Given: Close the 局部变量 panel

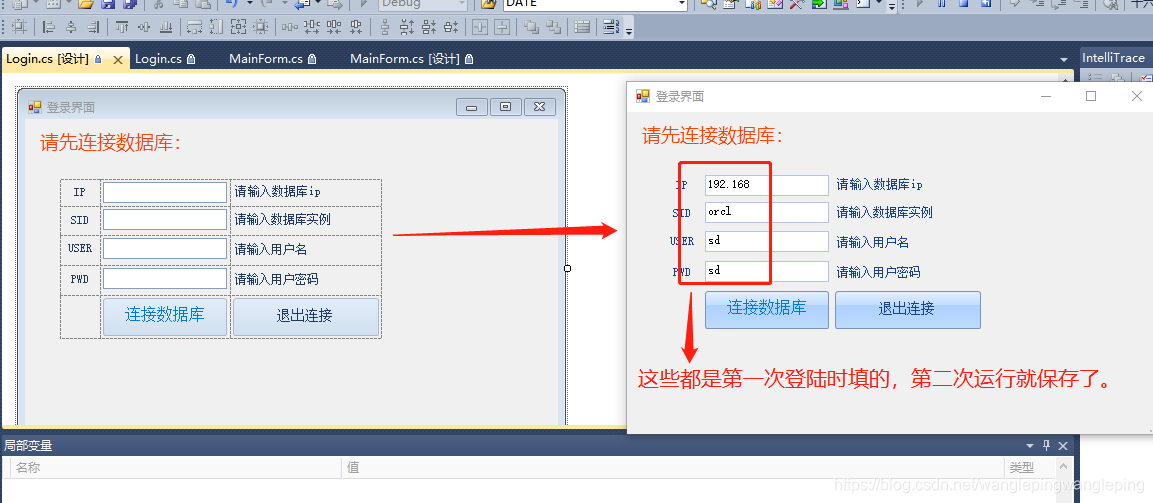Looking at the screenshot, I should [1063, 446].
